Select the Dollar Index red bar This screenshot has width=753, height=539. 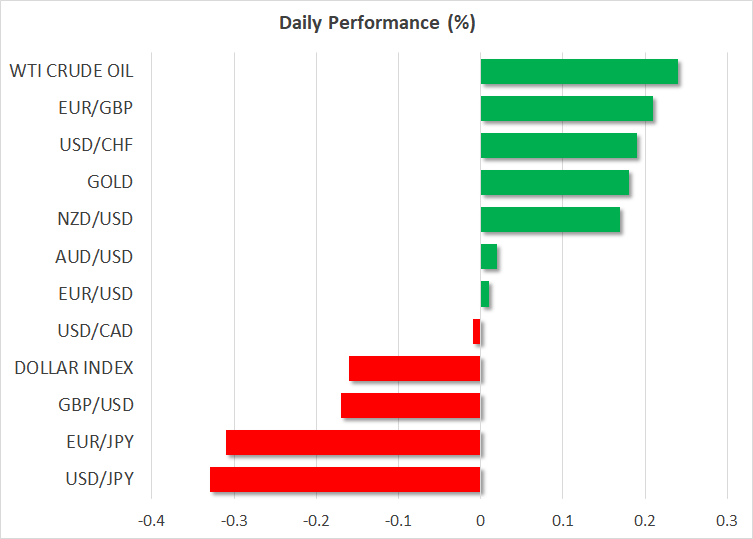pos(415,368)
